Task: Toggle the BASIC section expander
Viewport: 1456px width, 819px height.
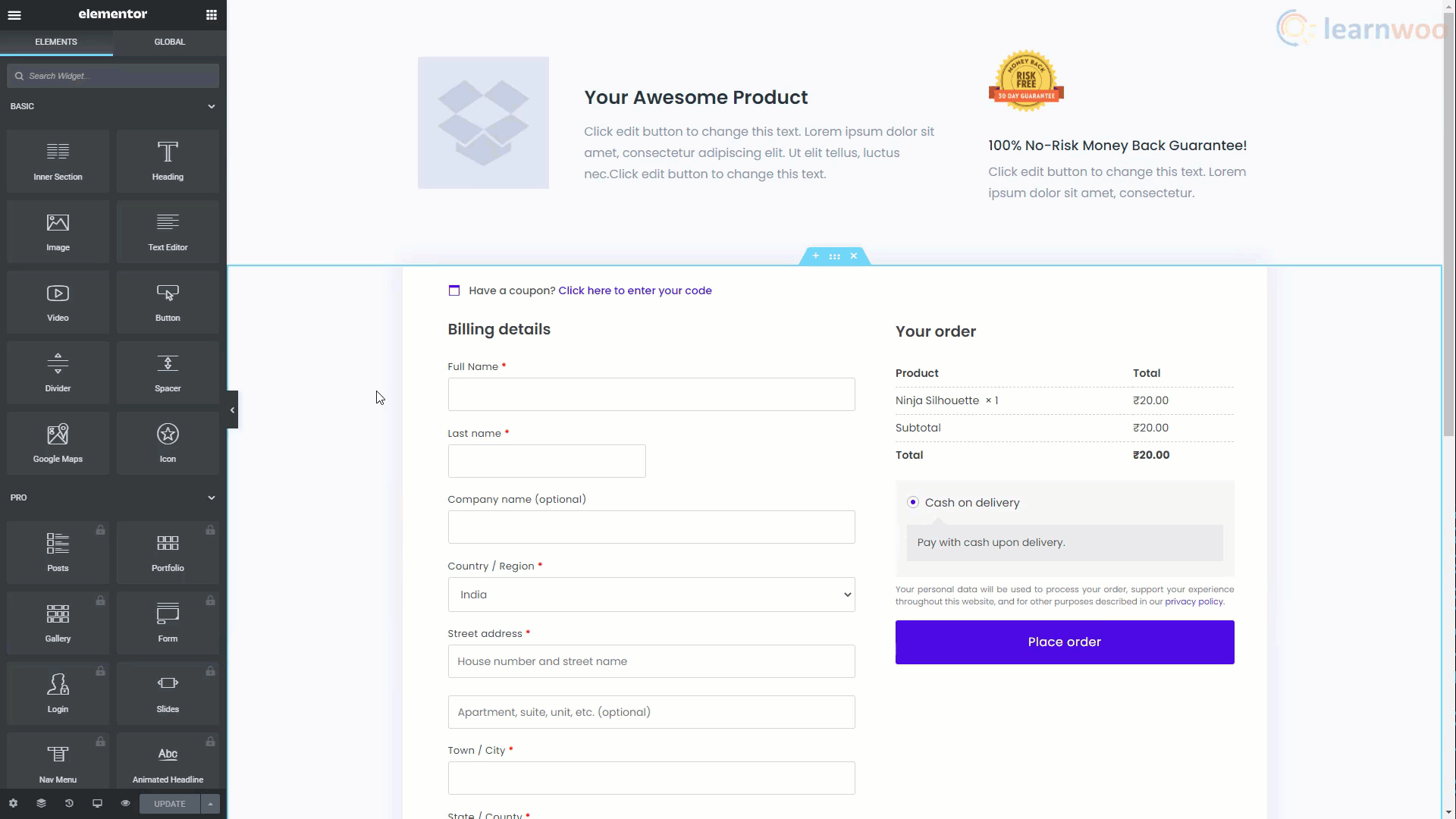Action: [211, 106]
